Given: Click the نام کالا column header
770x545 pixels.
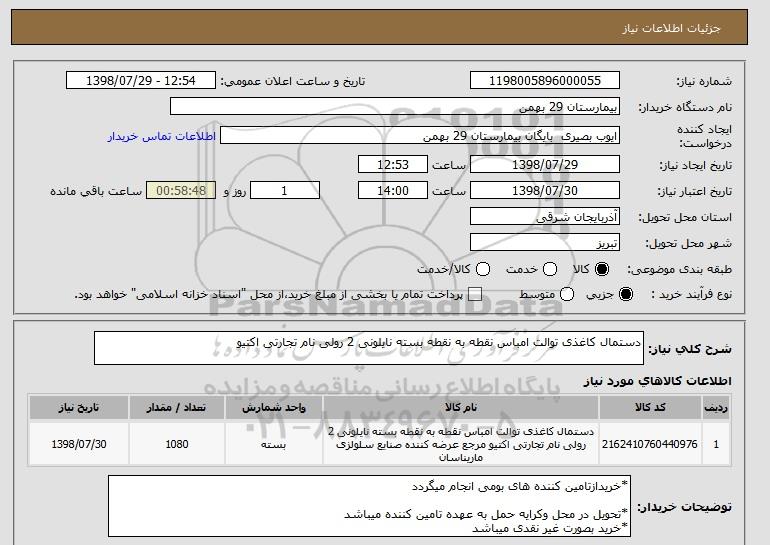Looking at the screenshot, I should (x=461, y=408).
